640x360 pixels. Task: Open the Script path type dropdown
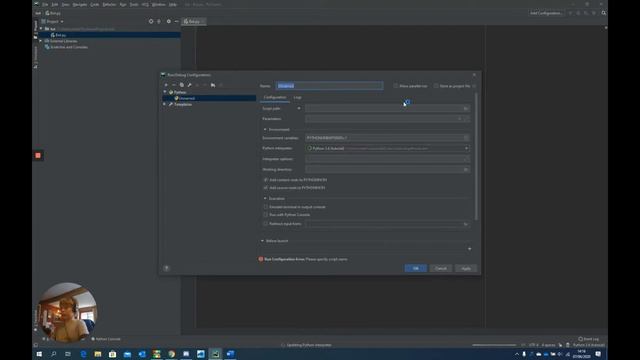(299, 109)
